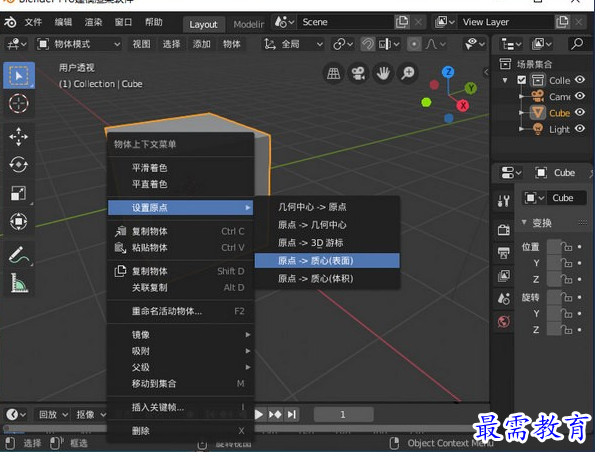The width and height of the screenshot is (597, 459).
Task: Select the Move tool
Action: pos(19,137)
